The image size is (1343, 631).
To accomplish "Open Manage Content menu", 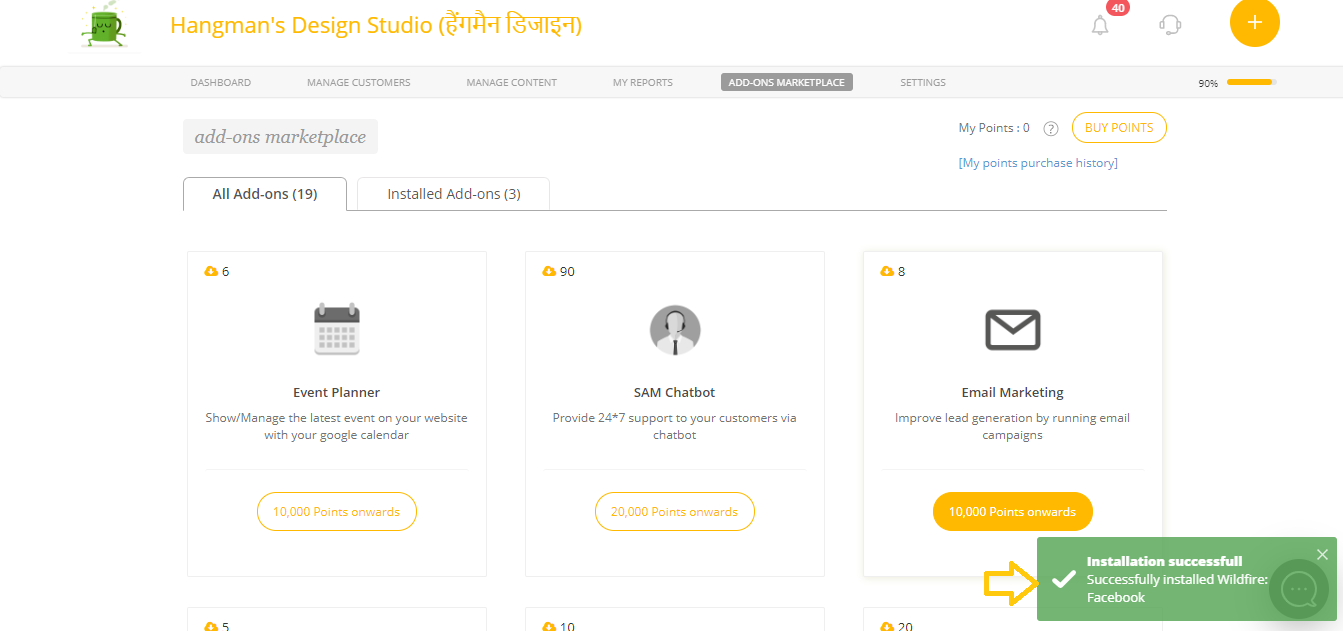I will (x=512, y=82).
